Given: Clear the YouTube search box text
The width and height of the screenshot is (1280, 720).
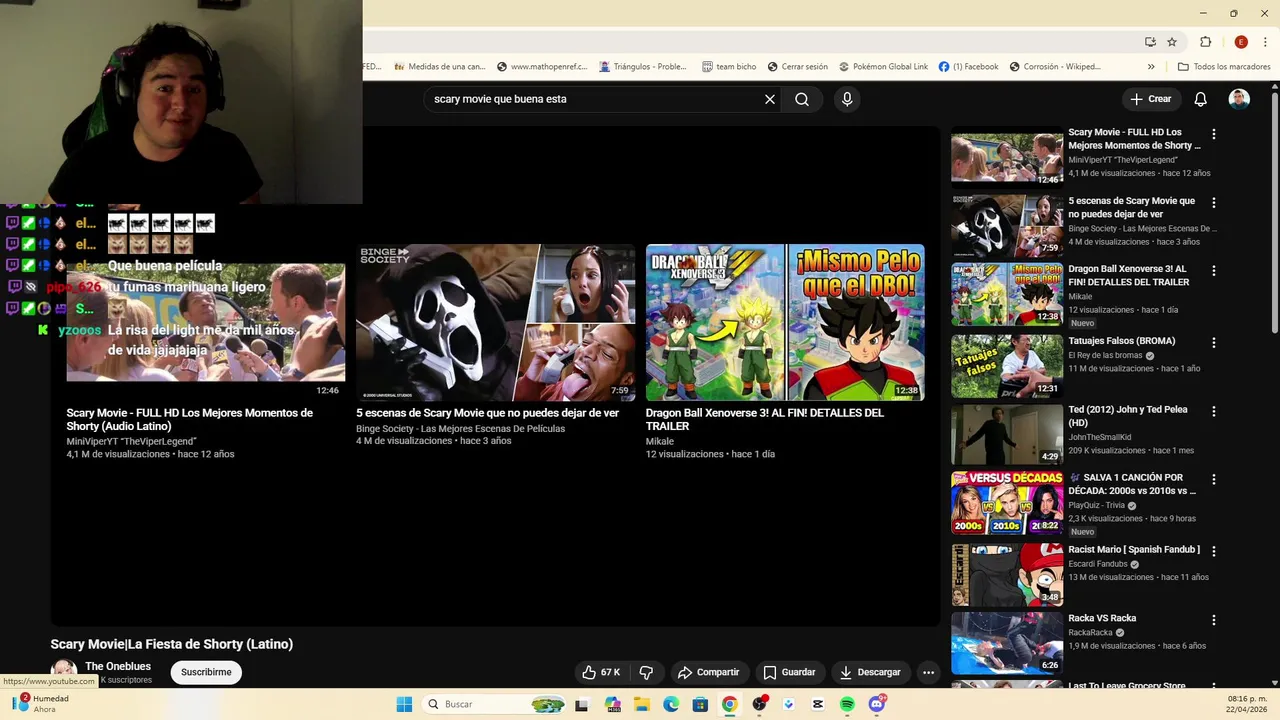Looking at the screenshot, I should click(770, 99).
